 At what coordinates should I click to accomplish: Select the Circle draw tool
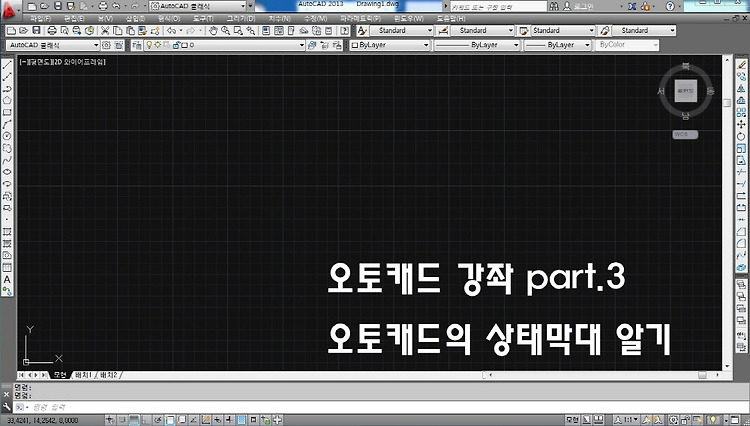pos(7,136)
